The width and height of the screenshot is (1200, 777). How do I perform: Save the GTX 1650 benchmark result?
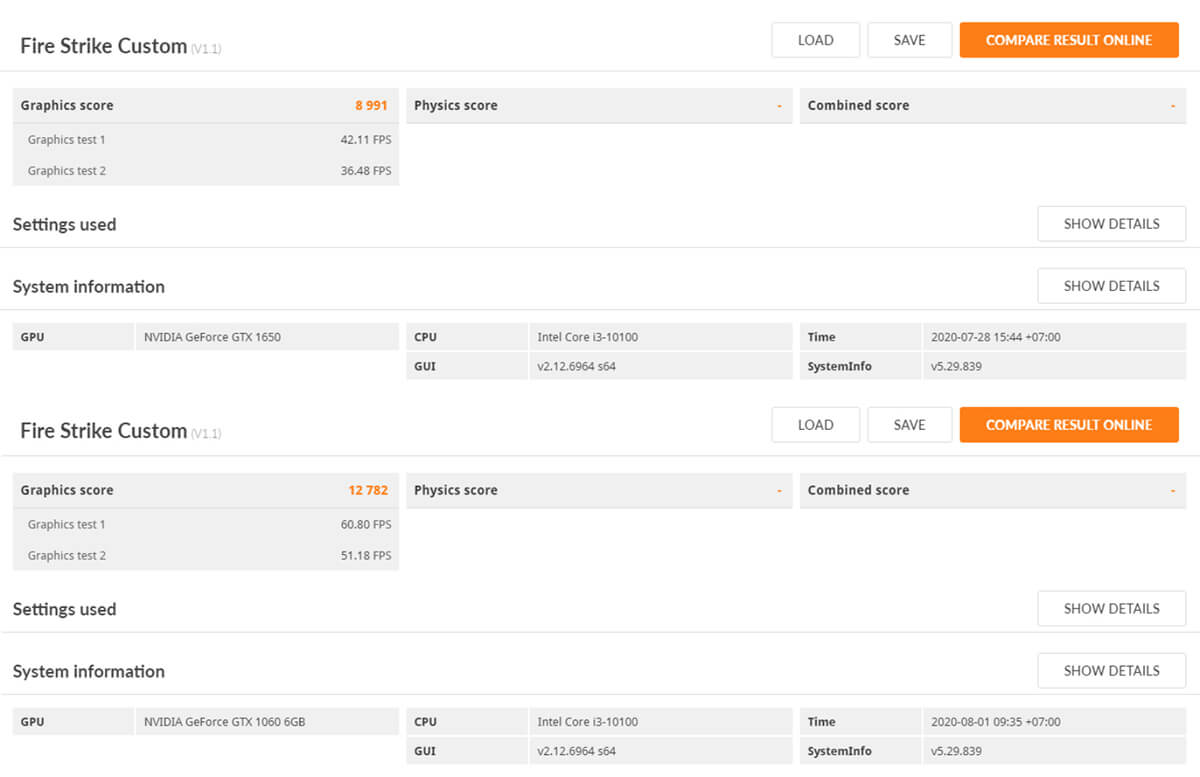click(909, 40)
